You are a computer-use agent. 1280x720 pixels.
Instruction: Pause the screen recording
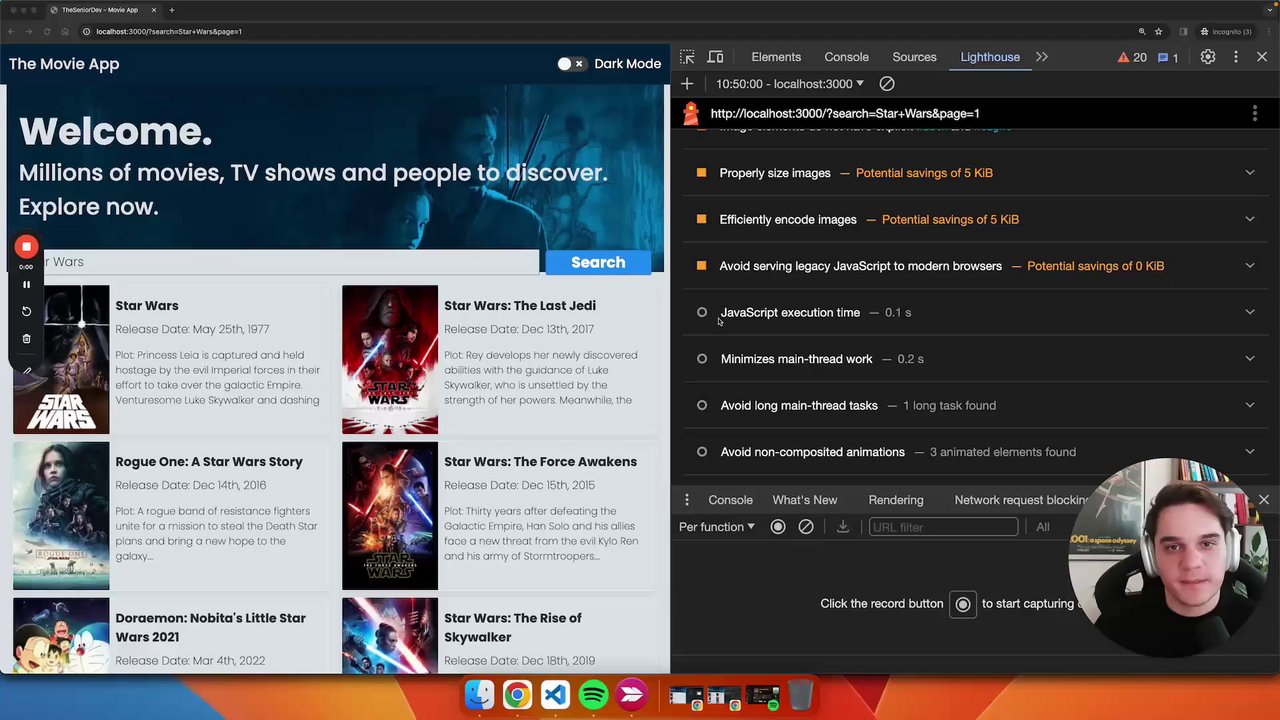click(26, 284)
